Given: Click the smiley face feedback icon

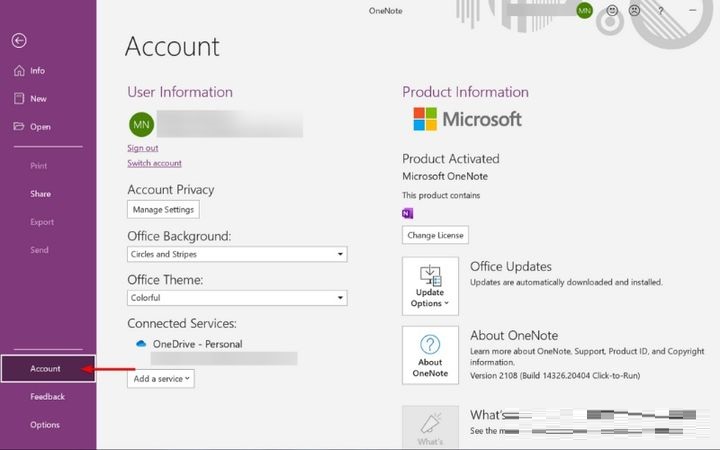Looking at the screenshot, I should tap(612, 10).
